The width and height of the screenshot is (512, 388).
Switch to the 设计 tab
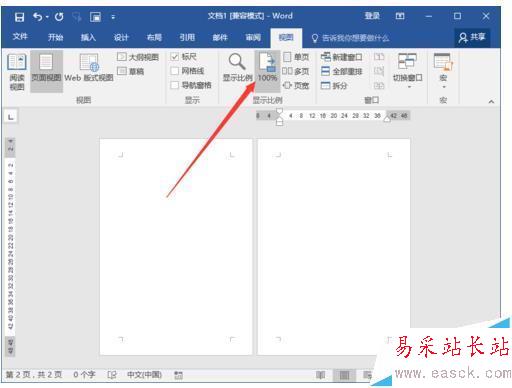coord(121,37)
